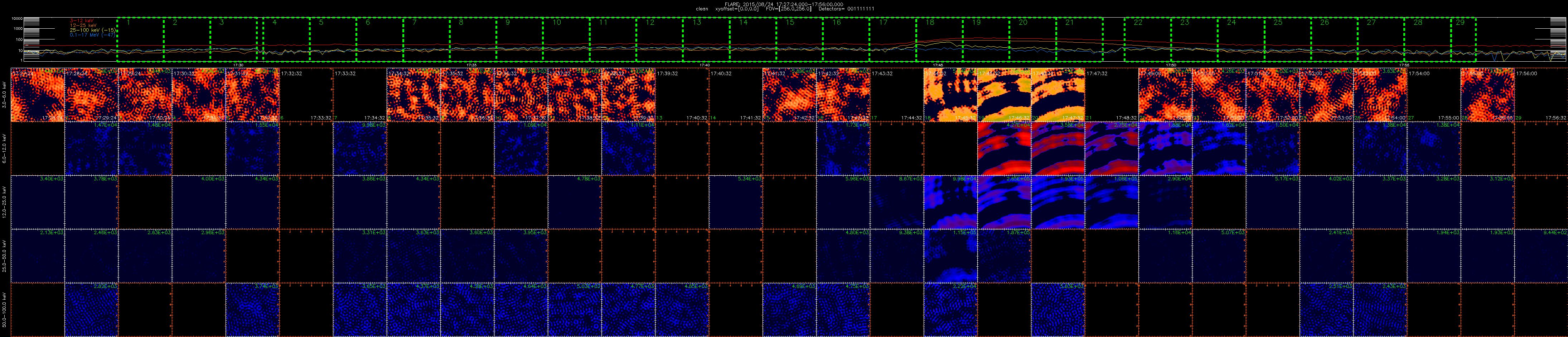Open the 25-50 keV image labeled 1.15E+05
The width and height of the screenshot is (1568, 337).
coord(951,255)
